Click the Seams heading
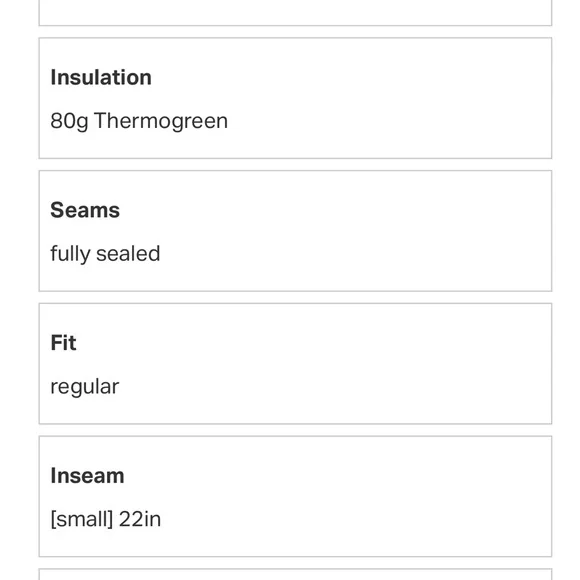Image resolution: width=580 pixels, height=580 pixels. point(85,210)
